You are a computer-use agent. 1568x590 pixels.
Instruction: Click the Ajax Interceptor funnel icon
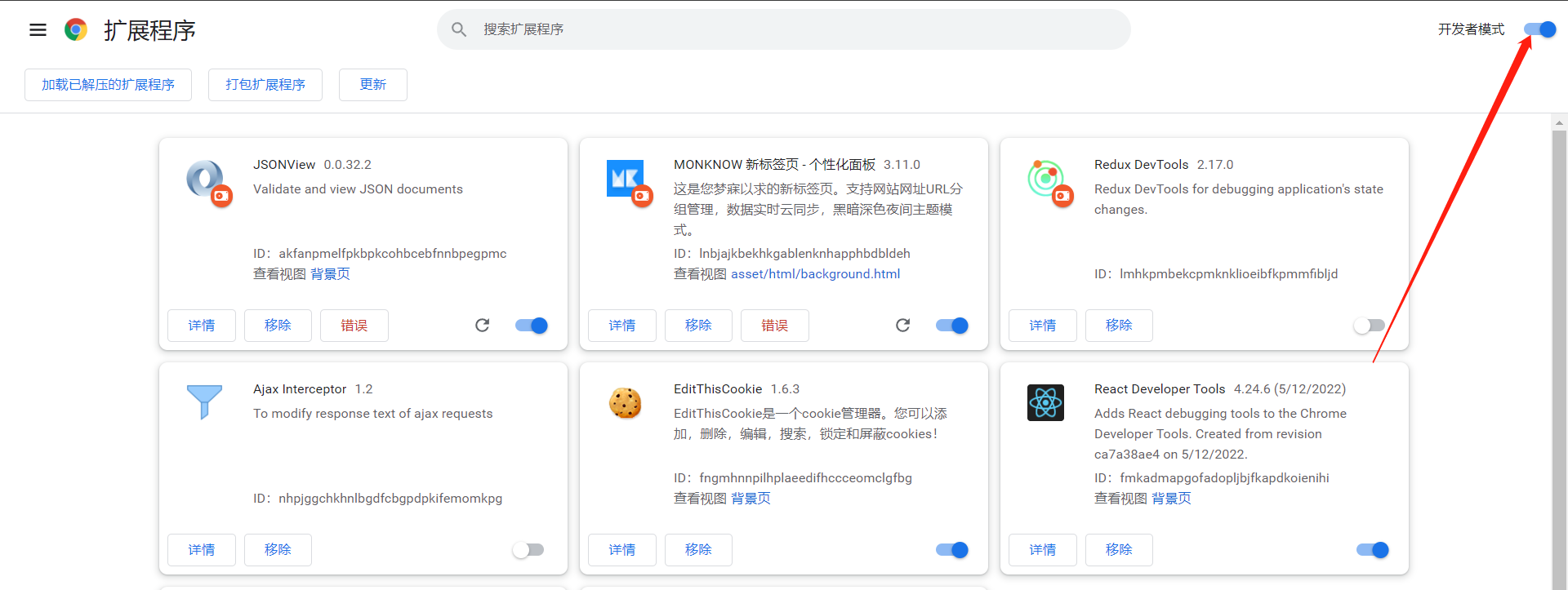coord(204,402)
